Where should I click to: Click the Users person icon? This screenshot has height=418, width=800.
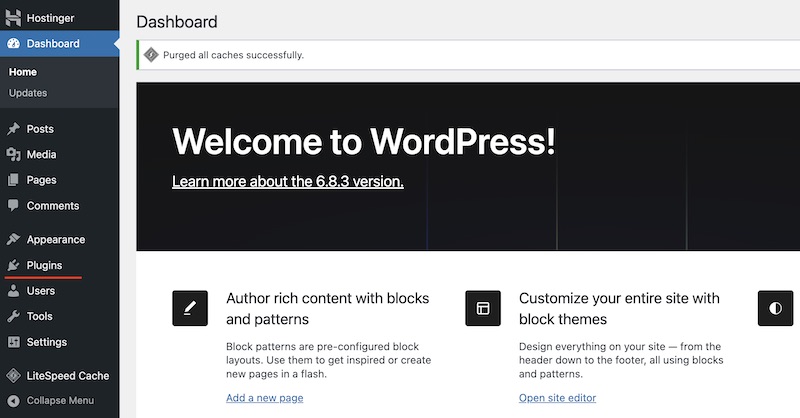tap(14, 291)
